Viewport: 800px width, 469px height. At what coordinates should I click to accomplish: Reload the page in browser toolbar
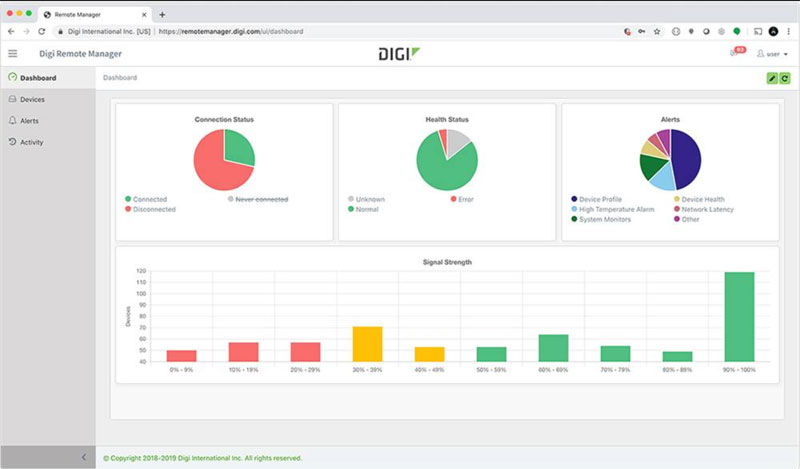[41, 32]
